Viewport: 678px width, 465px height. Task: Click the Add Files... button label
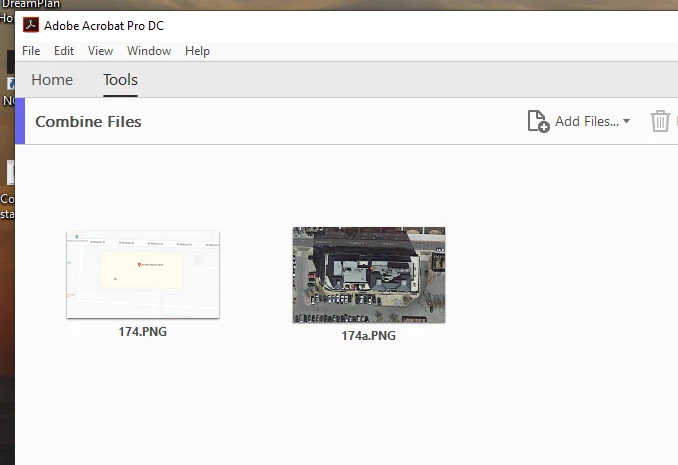587,121
